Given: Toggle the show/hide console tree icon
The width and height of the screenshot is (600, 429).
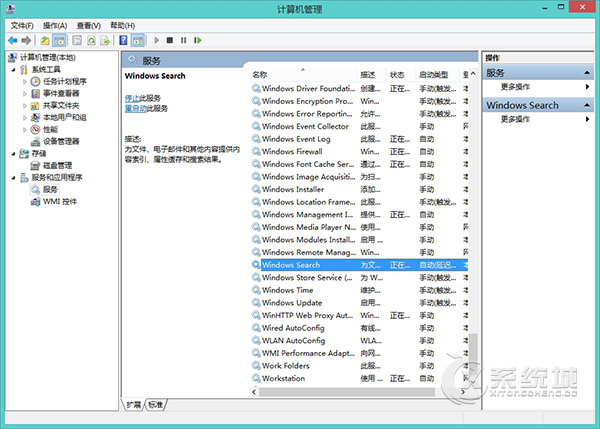Looking at the screenshot, I should click(59, 40).
